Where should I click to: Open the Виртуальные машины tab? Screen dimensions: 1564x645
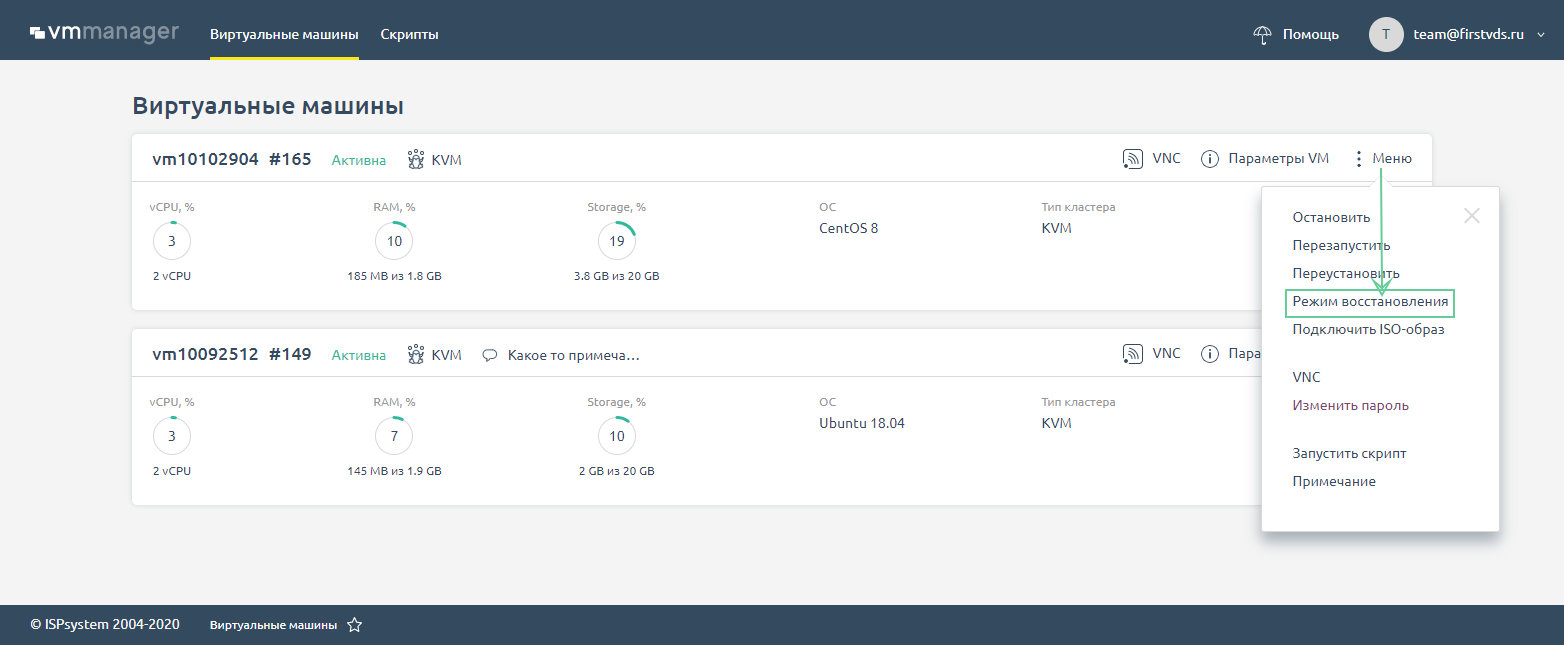tap(284, 34)
